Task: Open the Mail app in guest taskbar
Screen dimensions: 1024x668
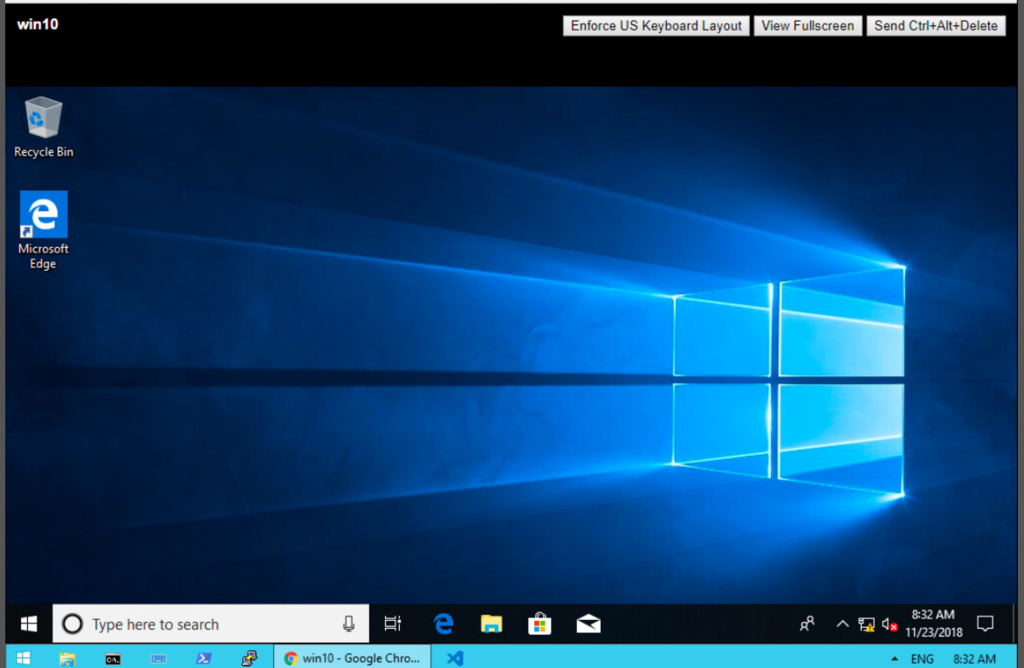Action: 588,624
